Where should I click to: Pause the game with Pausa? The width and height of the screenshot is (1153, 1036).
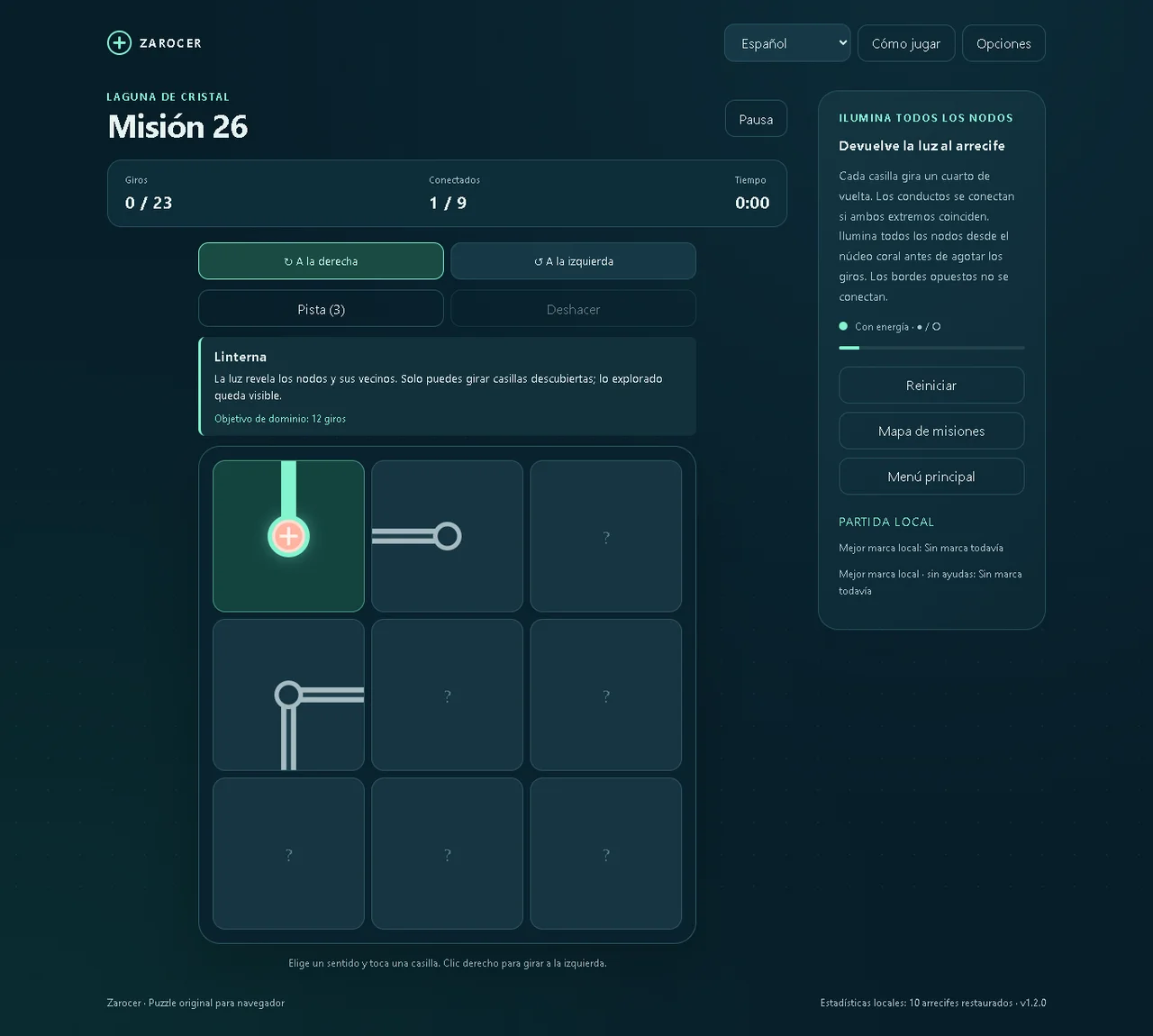click(x=756, y=119)
